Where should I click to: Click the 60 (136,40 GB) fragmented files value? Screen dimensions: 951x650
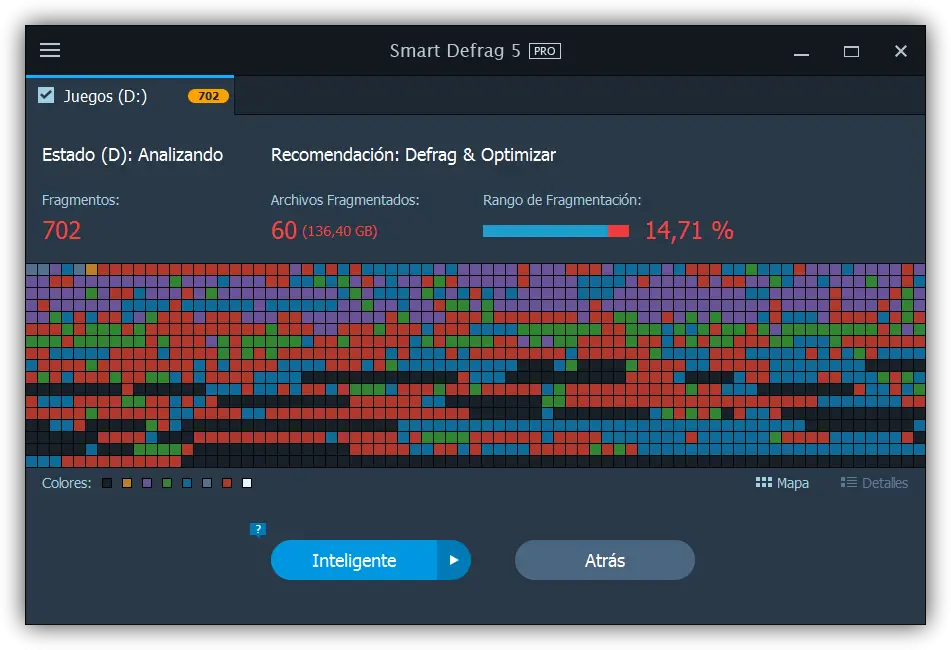pyautogui.click(x=324, y=230)
